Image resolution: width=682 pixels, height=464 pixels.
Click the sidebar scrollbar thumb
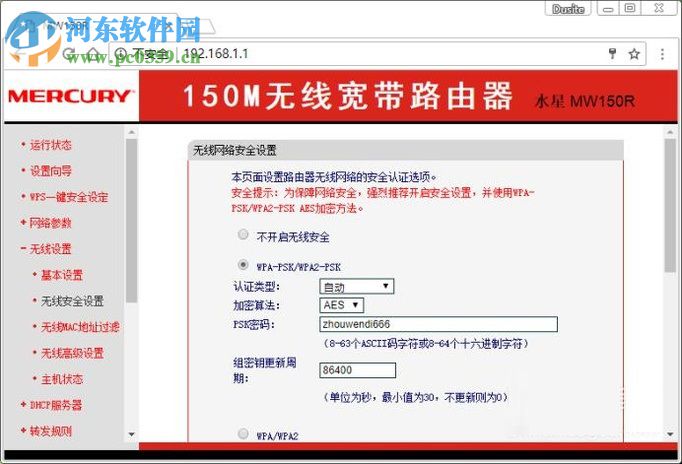click(131, 220)
